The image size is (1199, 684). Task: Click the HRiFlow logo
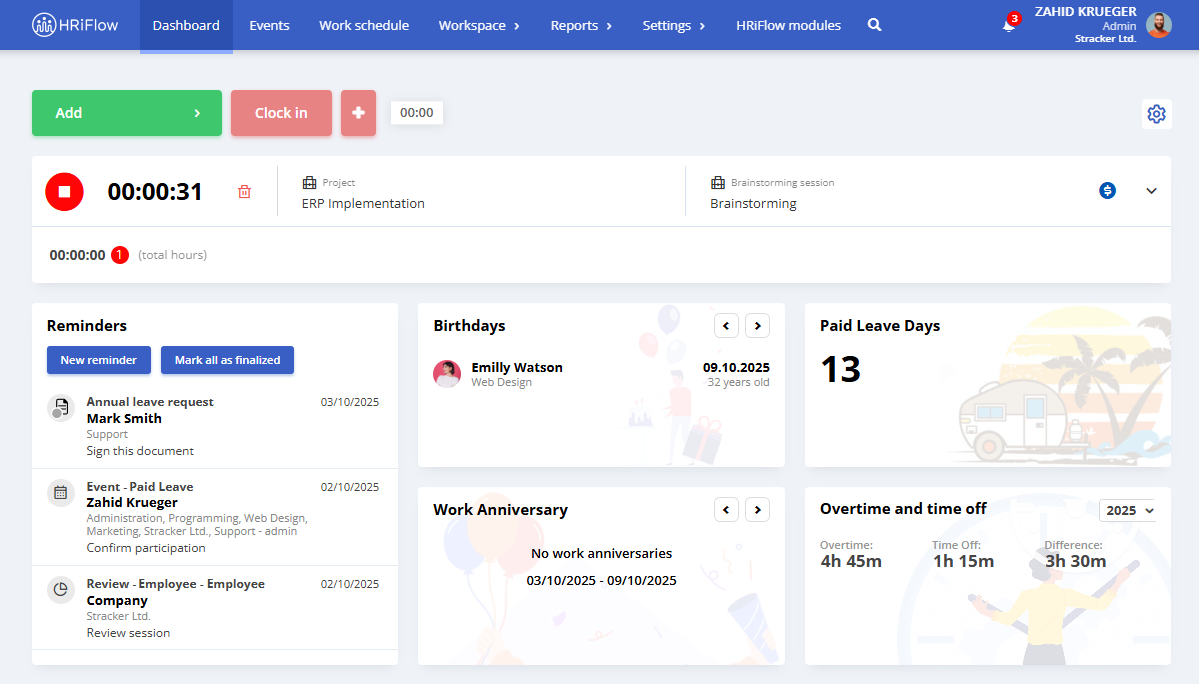pos(75,25)
